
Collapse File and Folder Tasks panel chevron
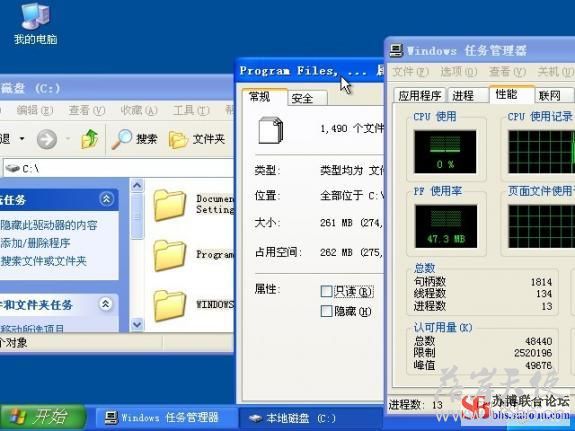click(x=106, y=304)
